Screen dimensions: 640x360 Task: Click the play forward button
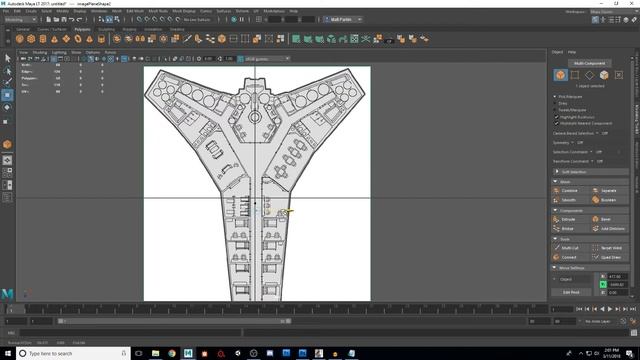(x=610, y=309)
